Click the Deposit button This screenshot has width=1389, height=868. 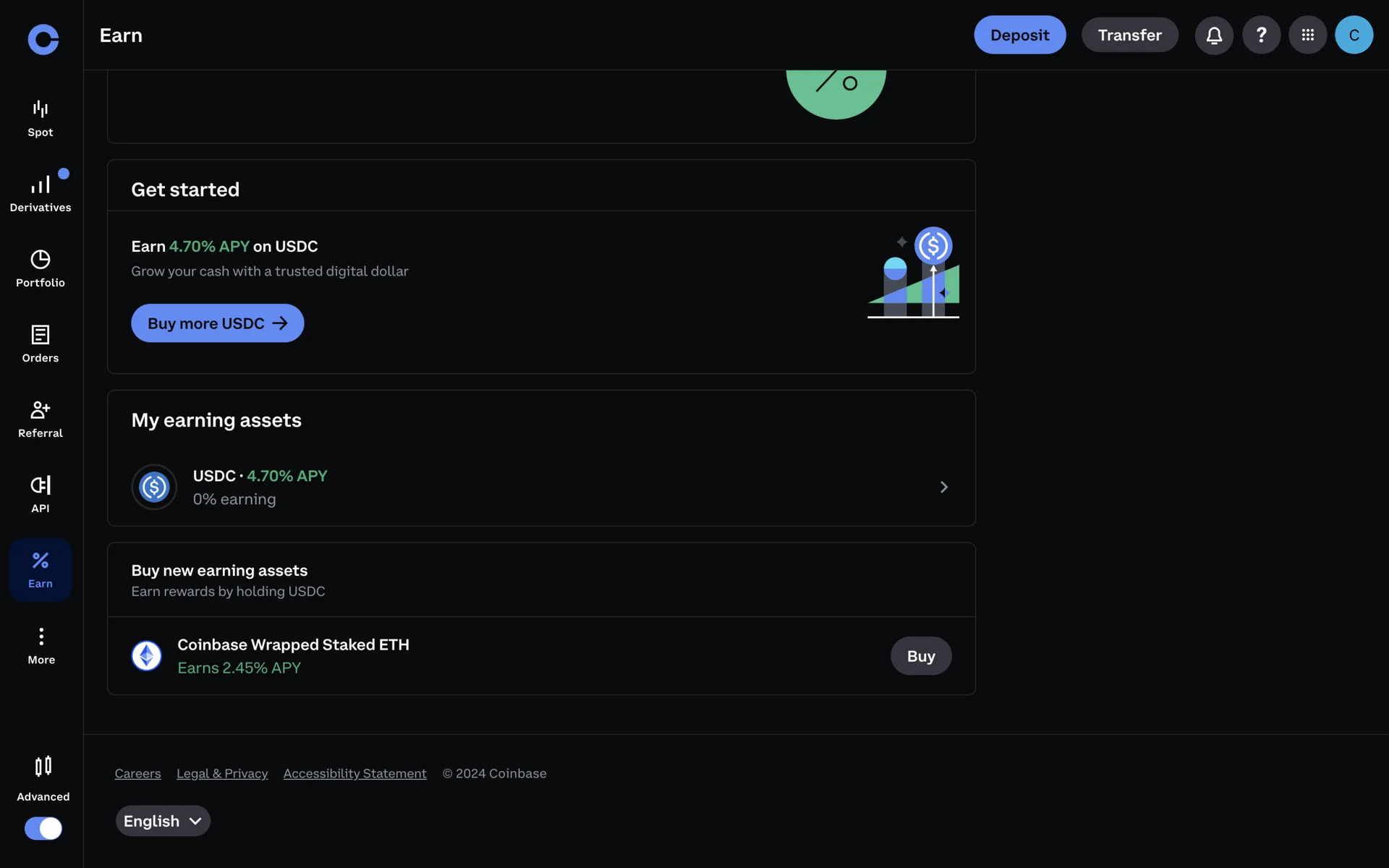[x=1019, y=35]
